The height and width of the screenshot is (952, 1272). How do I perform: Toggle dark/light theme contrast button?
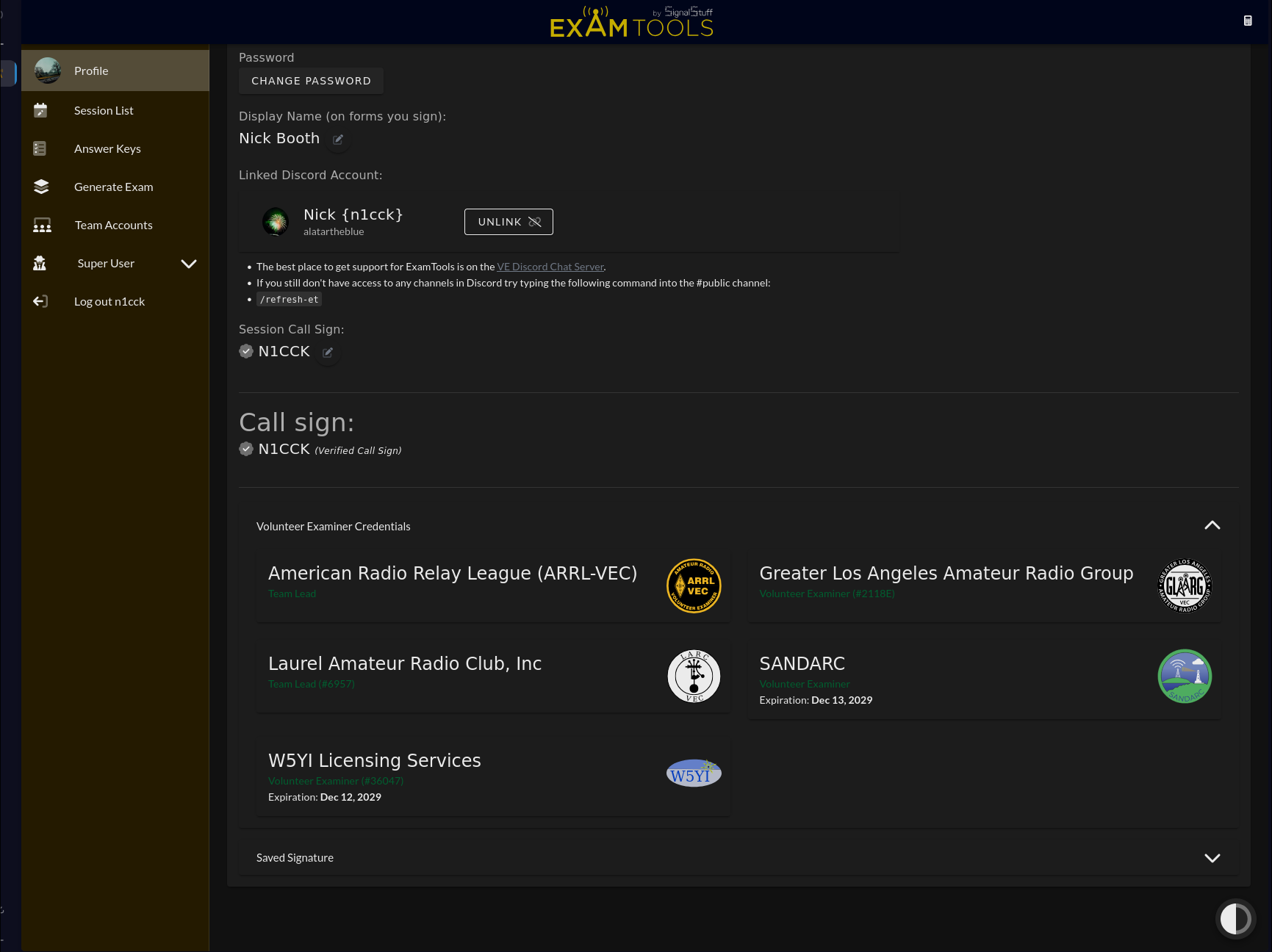click(x=1235, y=918)
